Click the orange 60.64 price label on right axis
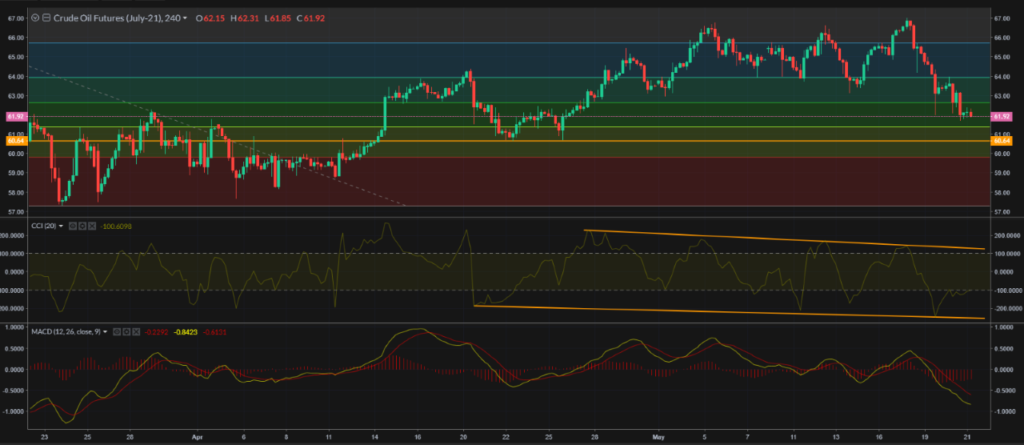The image size is (1024, 445). [999, 141]
